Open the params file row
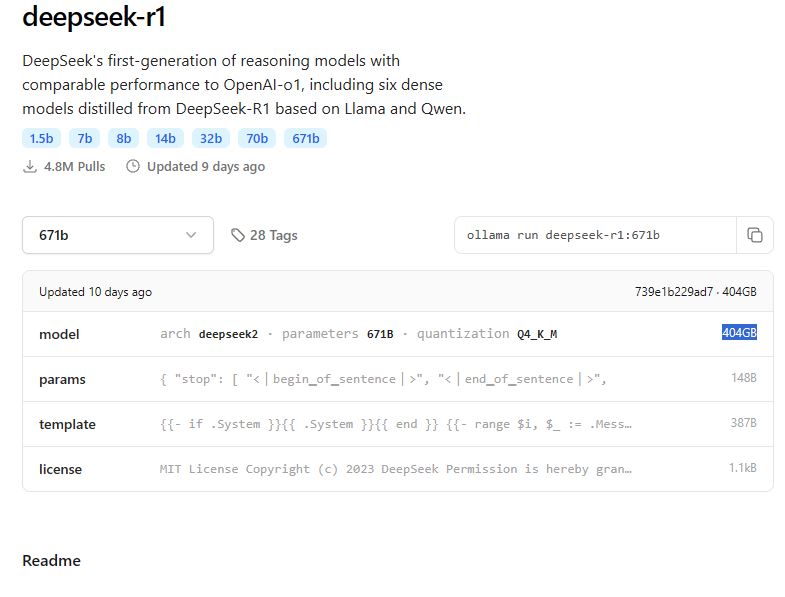 click(x=397, y=379)
